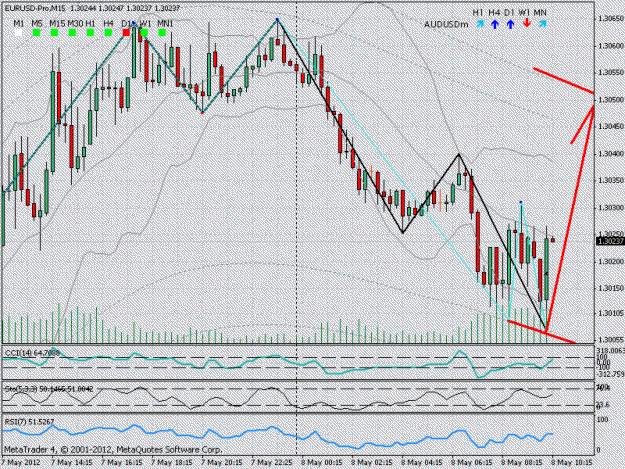Viewport: 625px width, 469px height.
Task: Click the green H4 timeframe square
Action: click(x=108, y=33)
